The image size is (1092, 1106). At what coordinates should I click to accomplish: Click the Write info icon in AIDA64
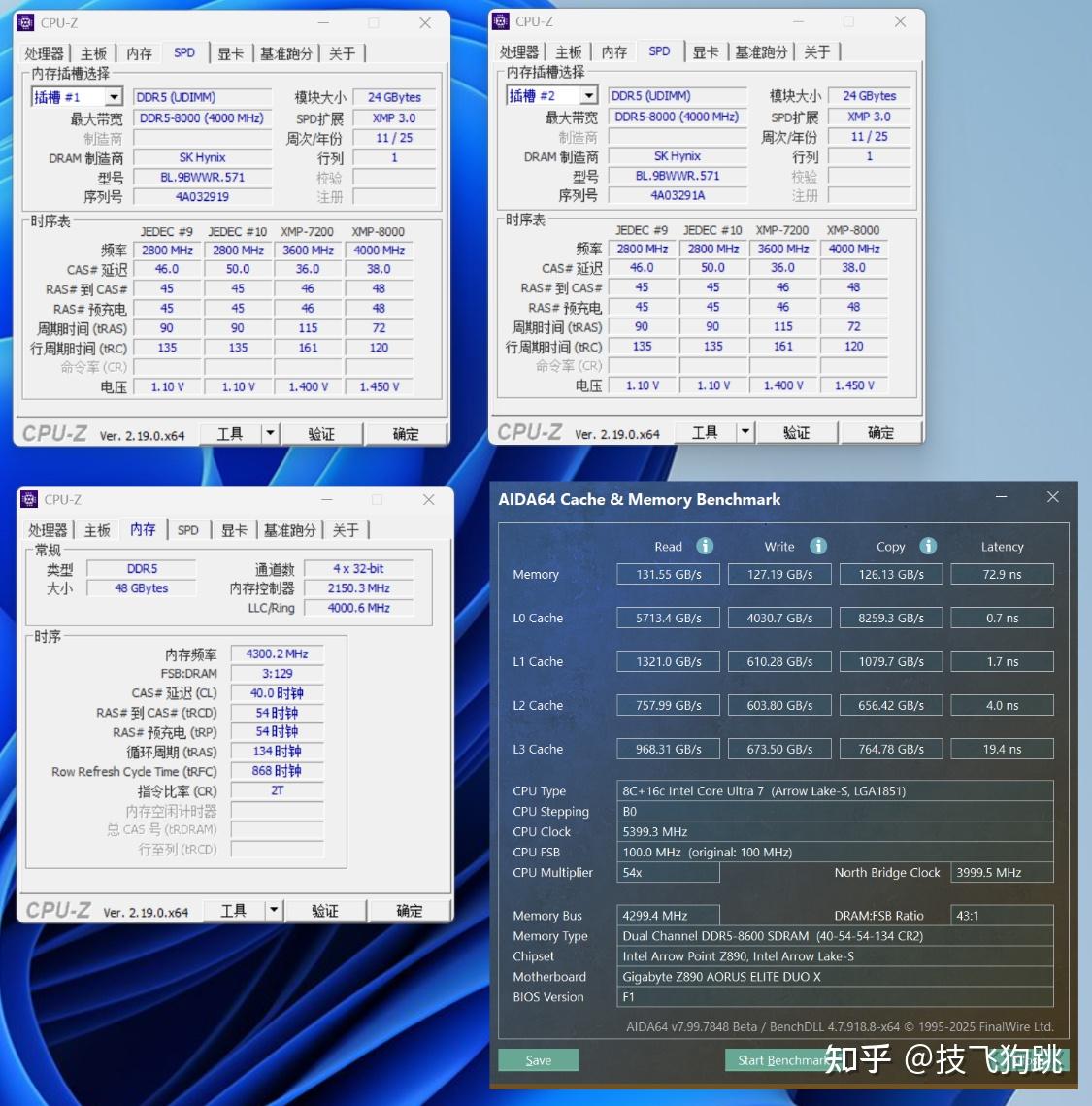pos(817,546)
